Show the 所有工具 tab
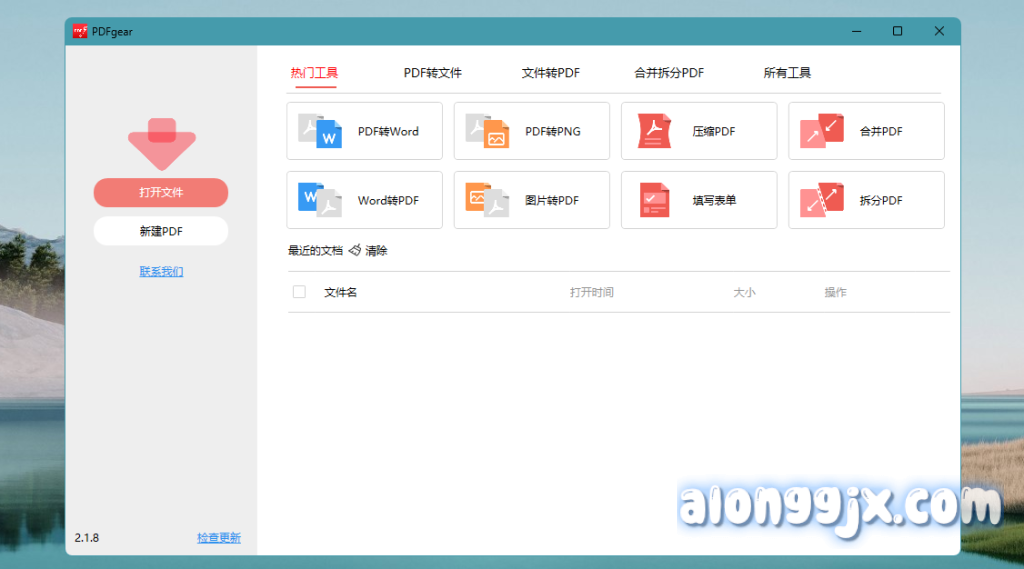The image size is (1024, 569). point(787,73)
